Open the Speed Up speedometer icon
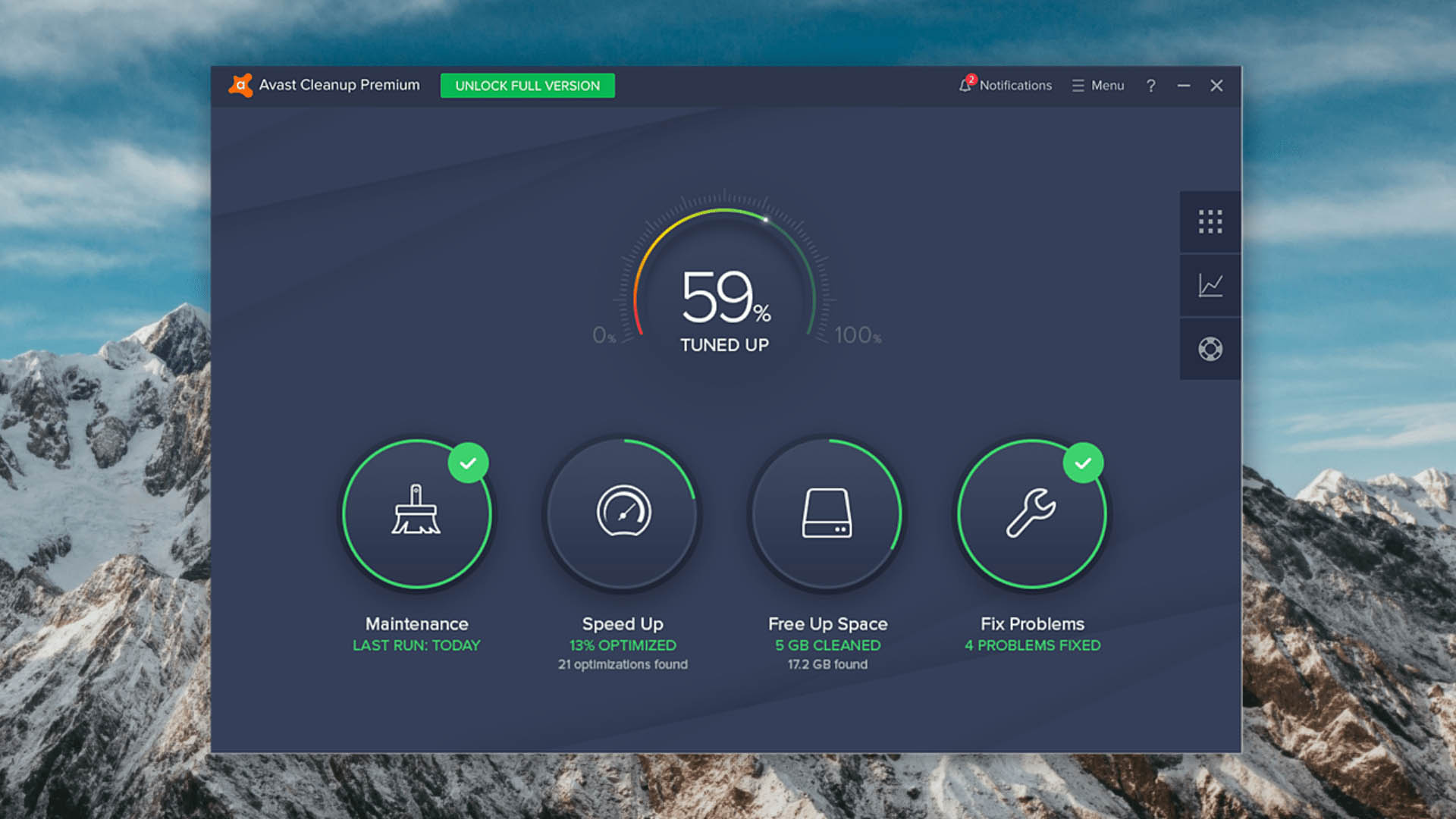 pyautogui.click(x=623, y=512)
